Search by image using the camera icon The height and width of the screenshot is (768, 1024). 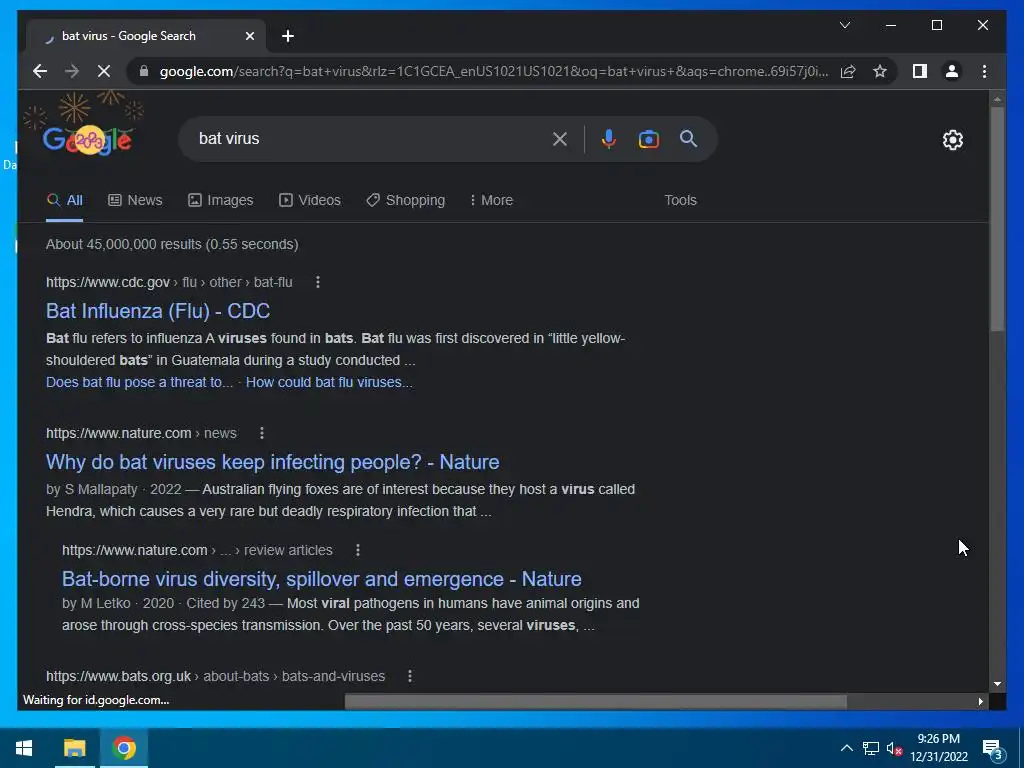point(648,138)
